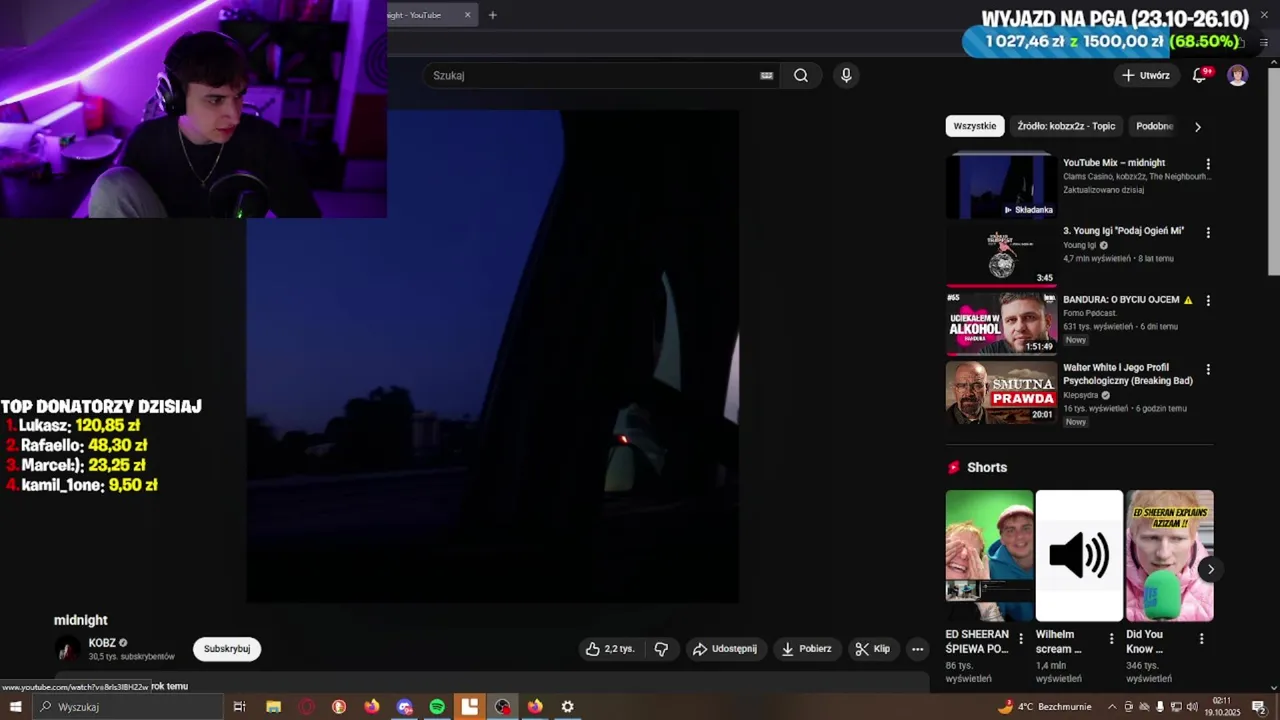Click the microphone tray icon
Viewport: 1280px width, 720px height.
(x=1160, y=707)
